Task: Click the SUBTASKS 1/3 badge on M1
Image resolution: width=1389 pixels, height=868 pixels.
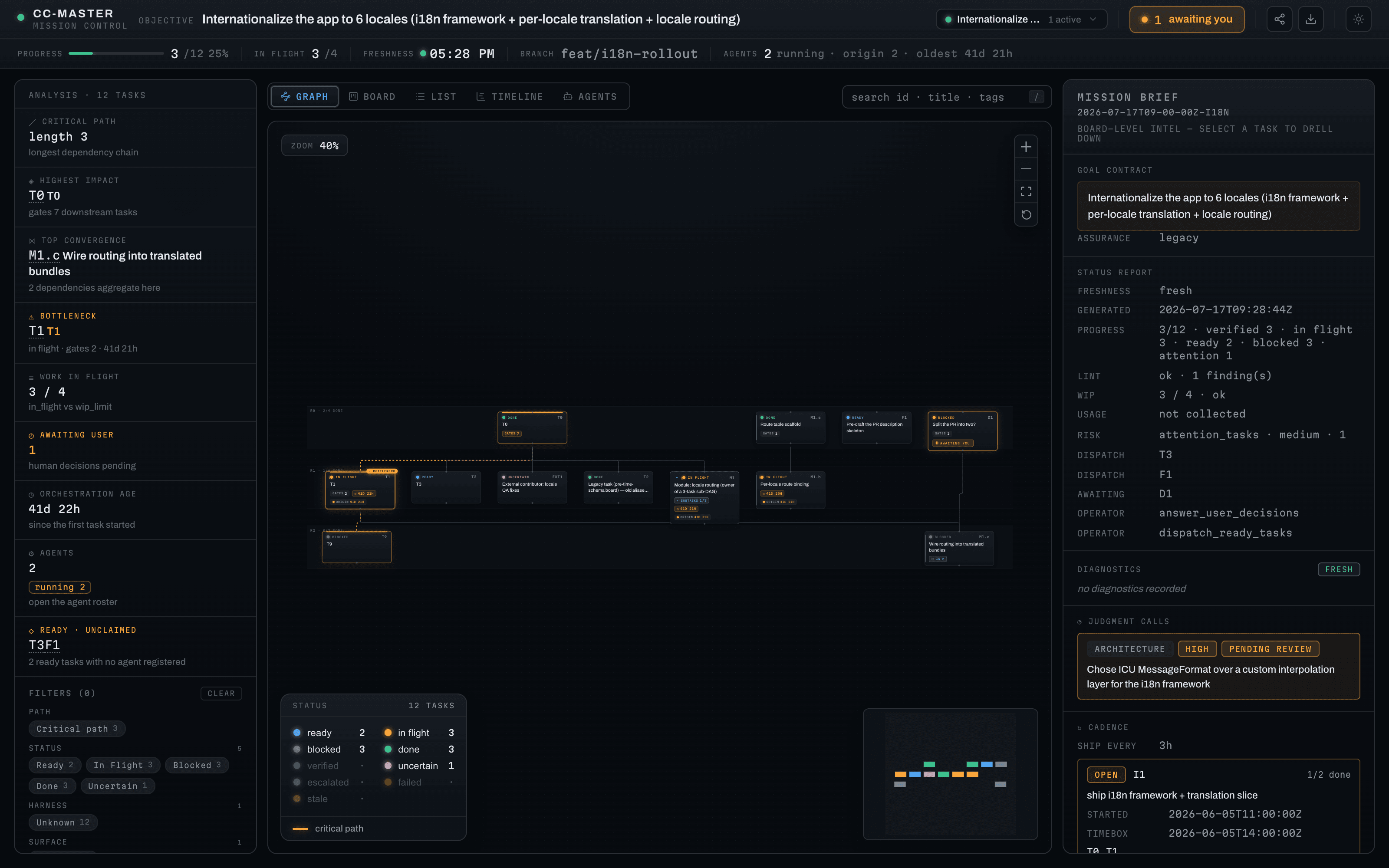Action: 691,500
